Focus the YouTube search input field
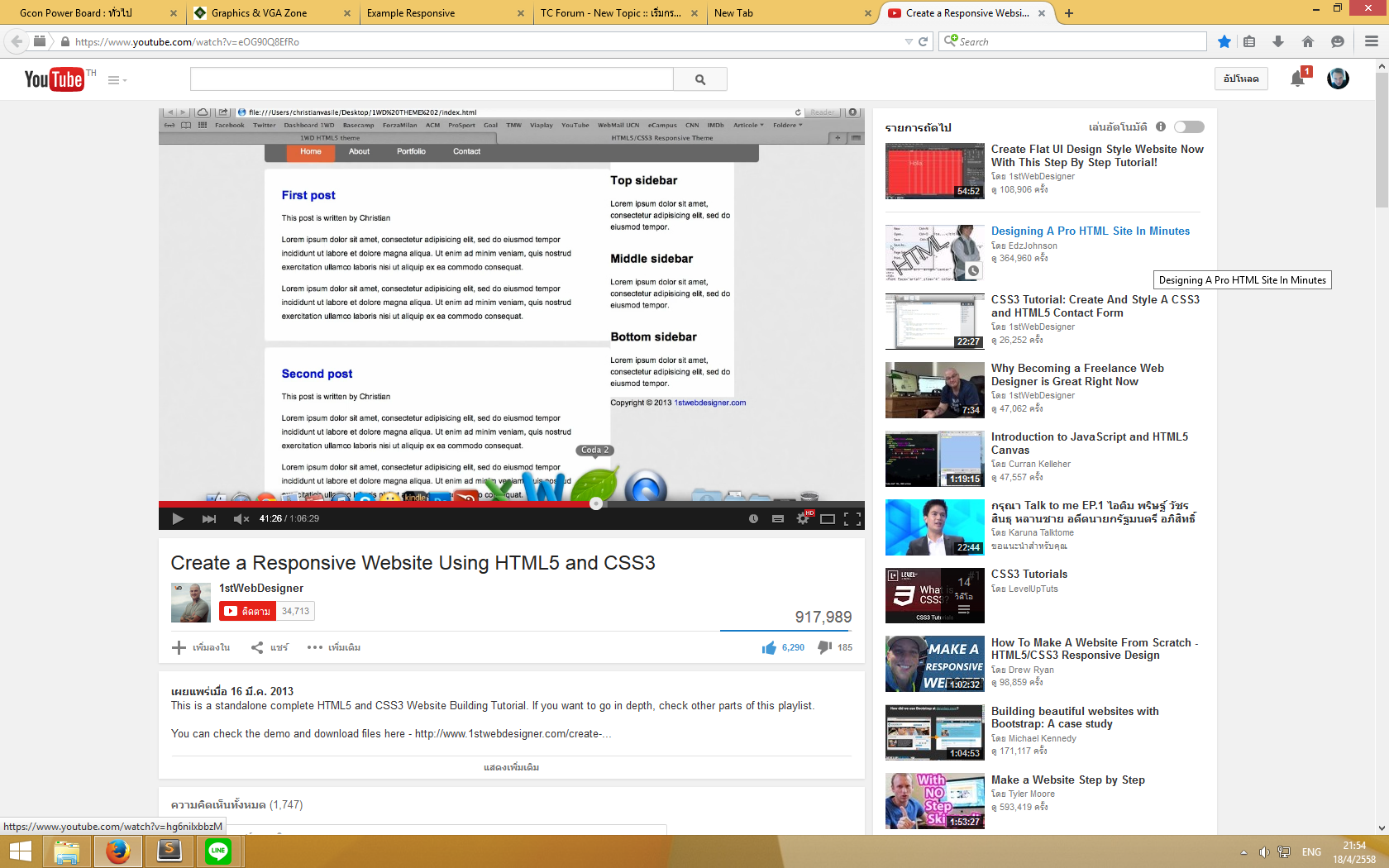The image size is (1389, 868). tap(432, 79)
